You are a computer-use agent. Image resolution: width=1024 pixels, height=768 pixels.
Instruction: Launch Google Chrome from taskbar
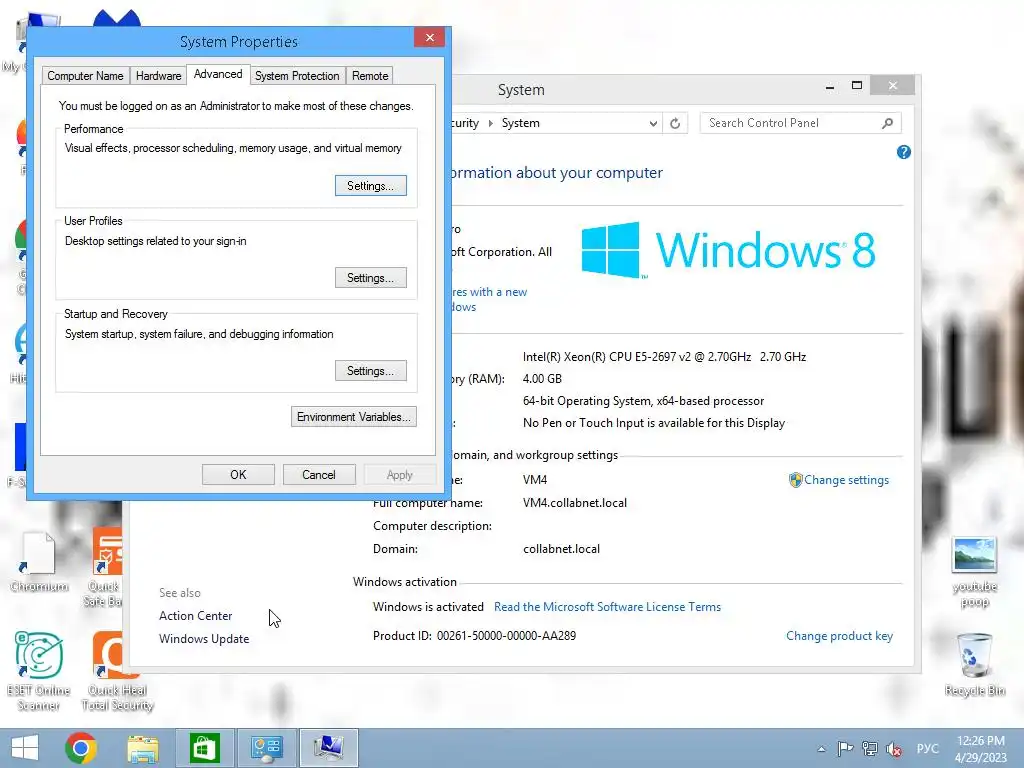[x=81, y=748]
